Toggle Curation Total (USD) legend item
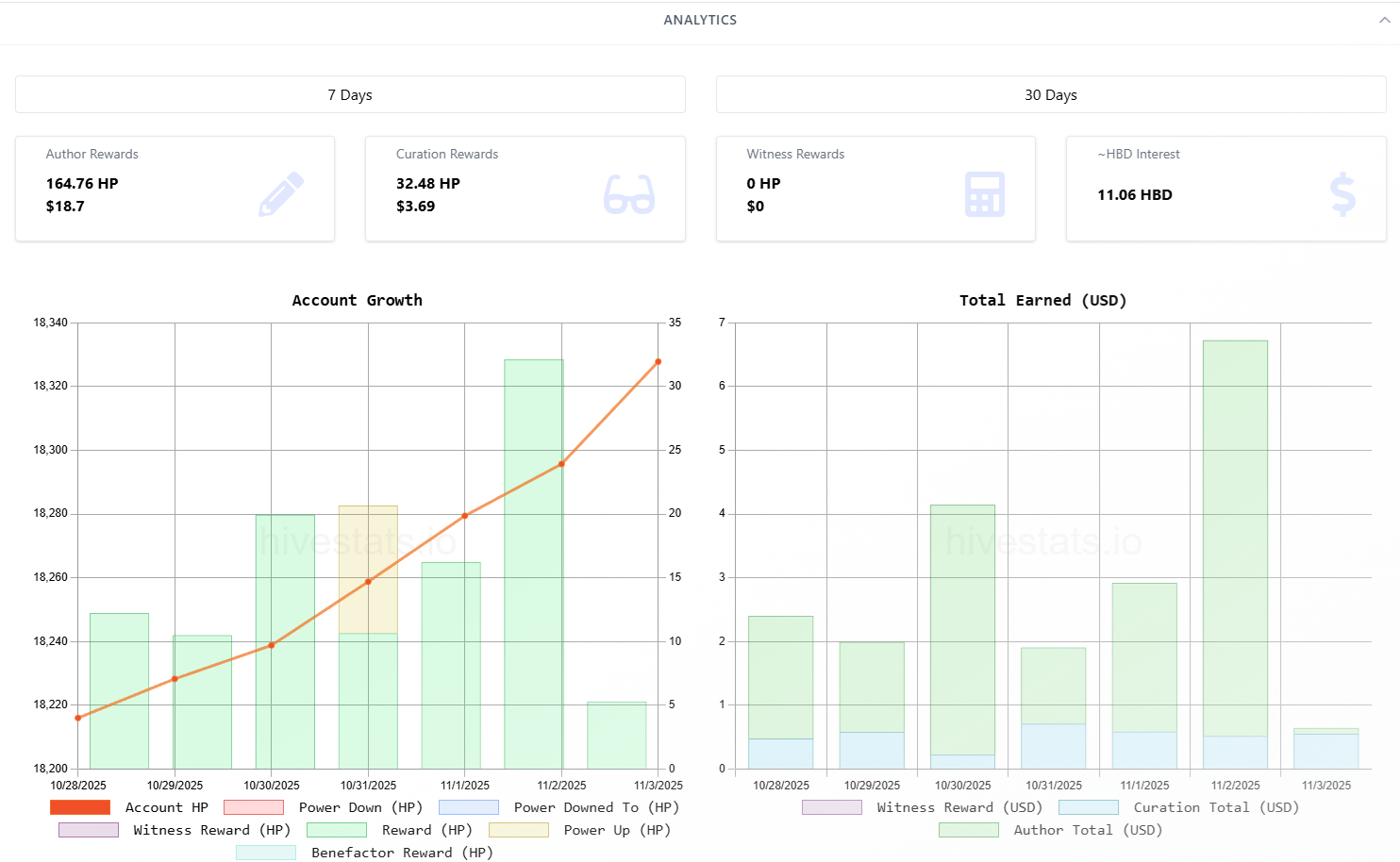The height and width of the screenshot is (862, 1400). coord(1178,807)
